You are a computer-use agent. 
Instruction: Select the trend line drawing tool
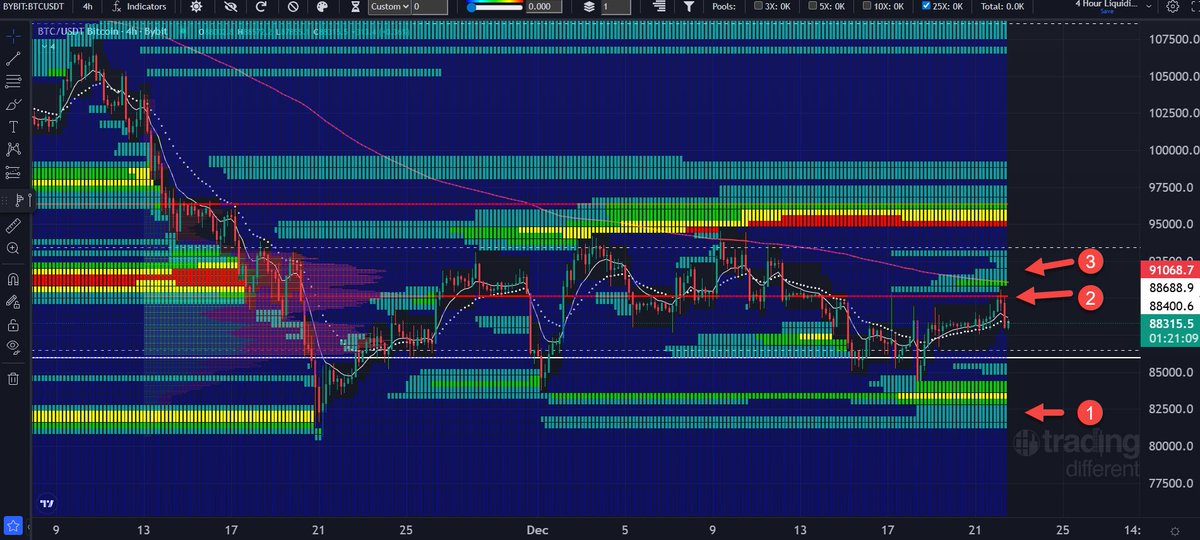[x=13, y=58]
